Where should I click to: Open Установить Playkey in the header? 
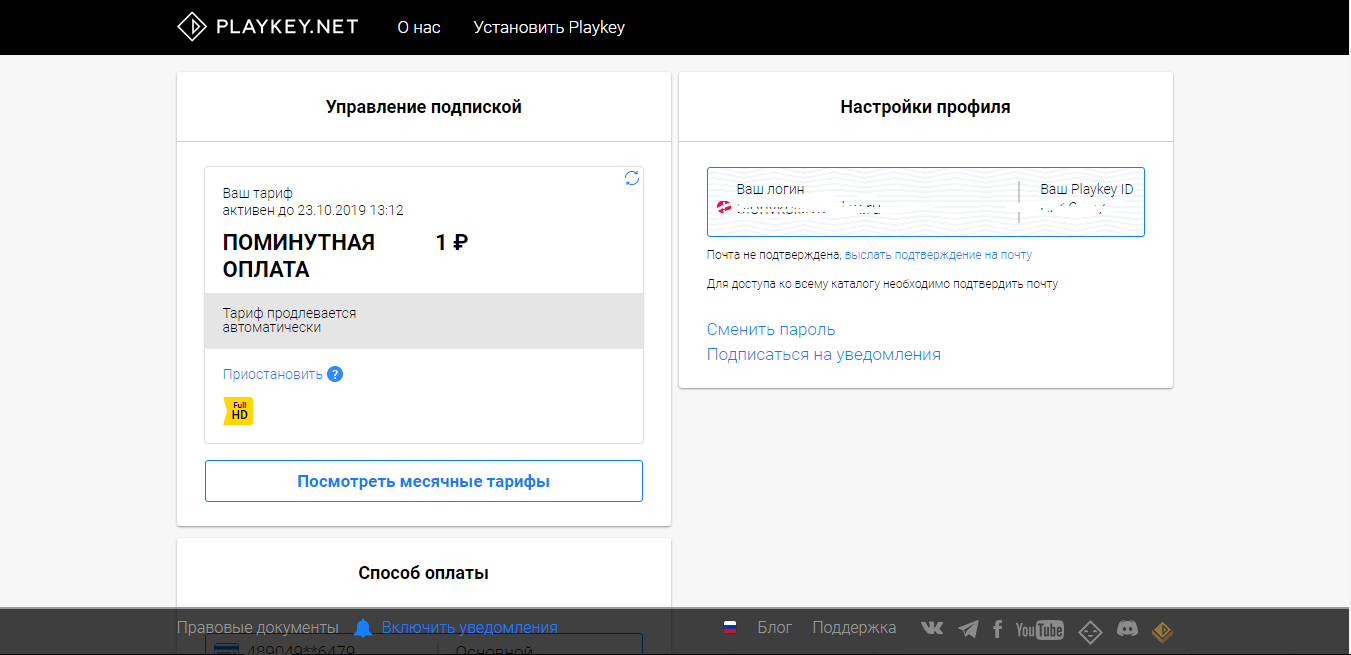click(x=549, y=27)
